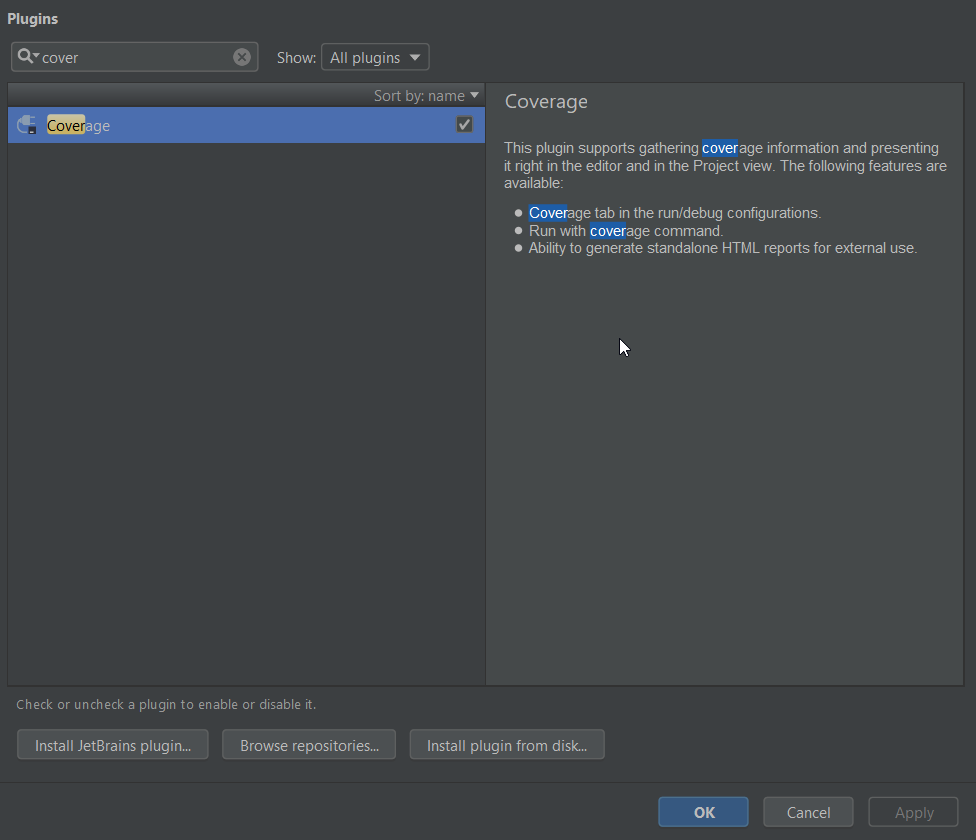Click 'Run with coverage command.' bullet text
The image size is (976, 840).
[x=626, y=231]
